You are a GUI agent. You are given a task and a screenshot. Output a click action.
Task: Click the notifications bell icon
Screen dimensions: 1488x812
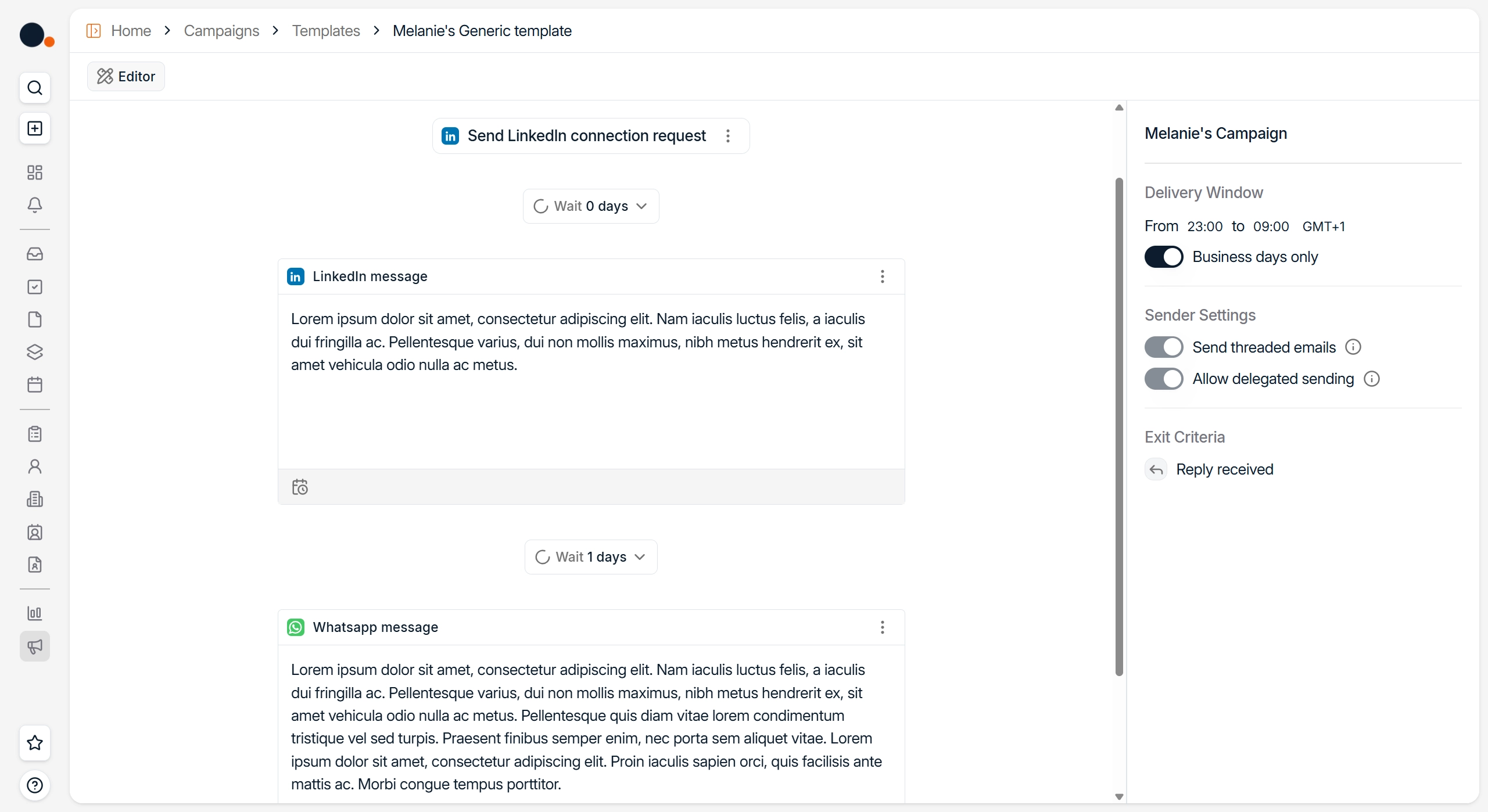(x=35, y=205)
